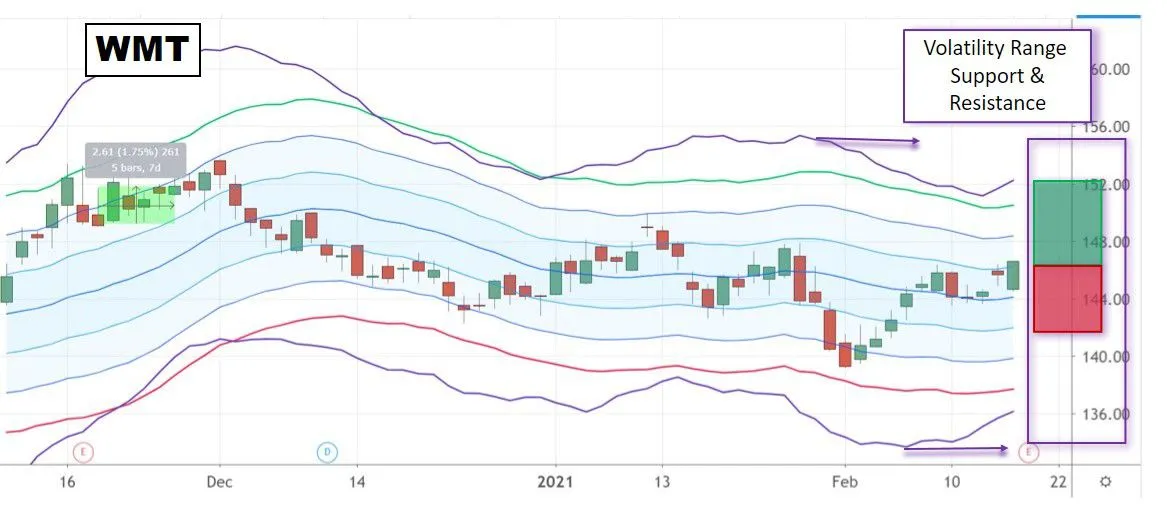Click the dividend D marker on the time axis
This screenshot has height=516, width=1167.
click(326, 451)
